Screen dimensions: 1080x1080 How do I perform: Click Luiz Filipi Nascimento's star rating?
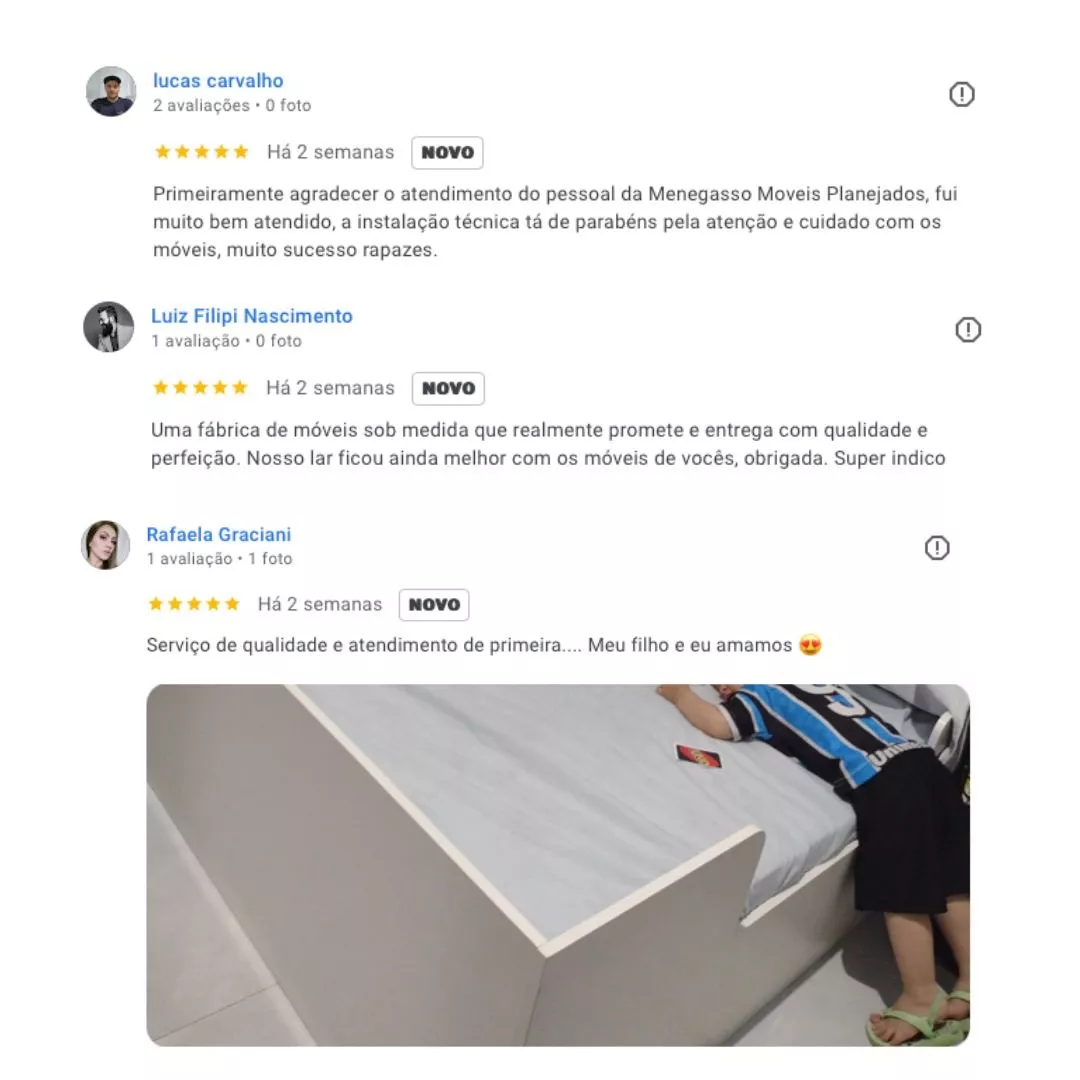point(200,387)
